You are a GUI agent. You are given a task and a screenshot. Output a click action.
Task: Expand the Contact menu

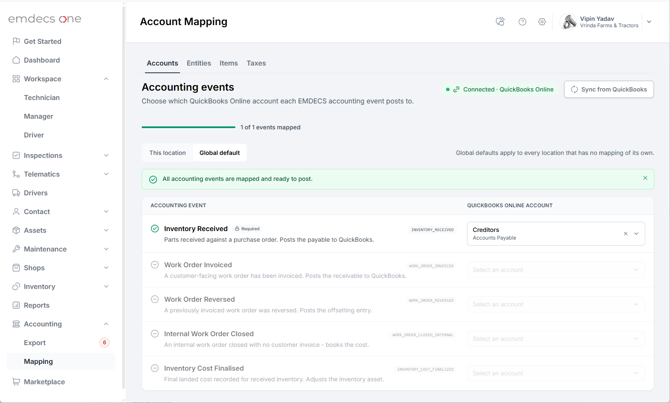[x=106, y=212]
